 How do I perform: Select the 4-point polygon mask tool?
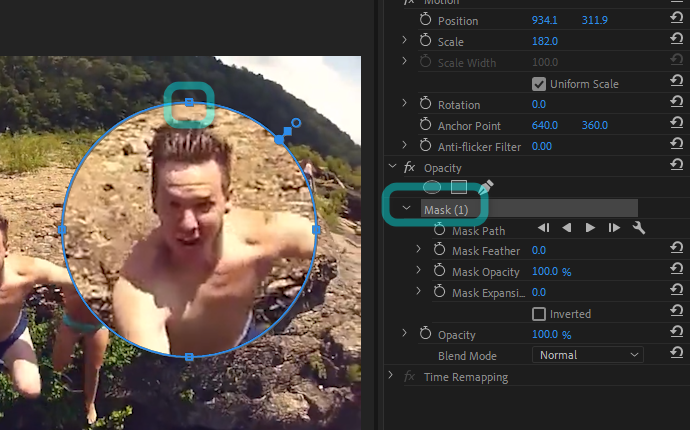point(459,187)
